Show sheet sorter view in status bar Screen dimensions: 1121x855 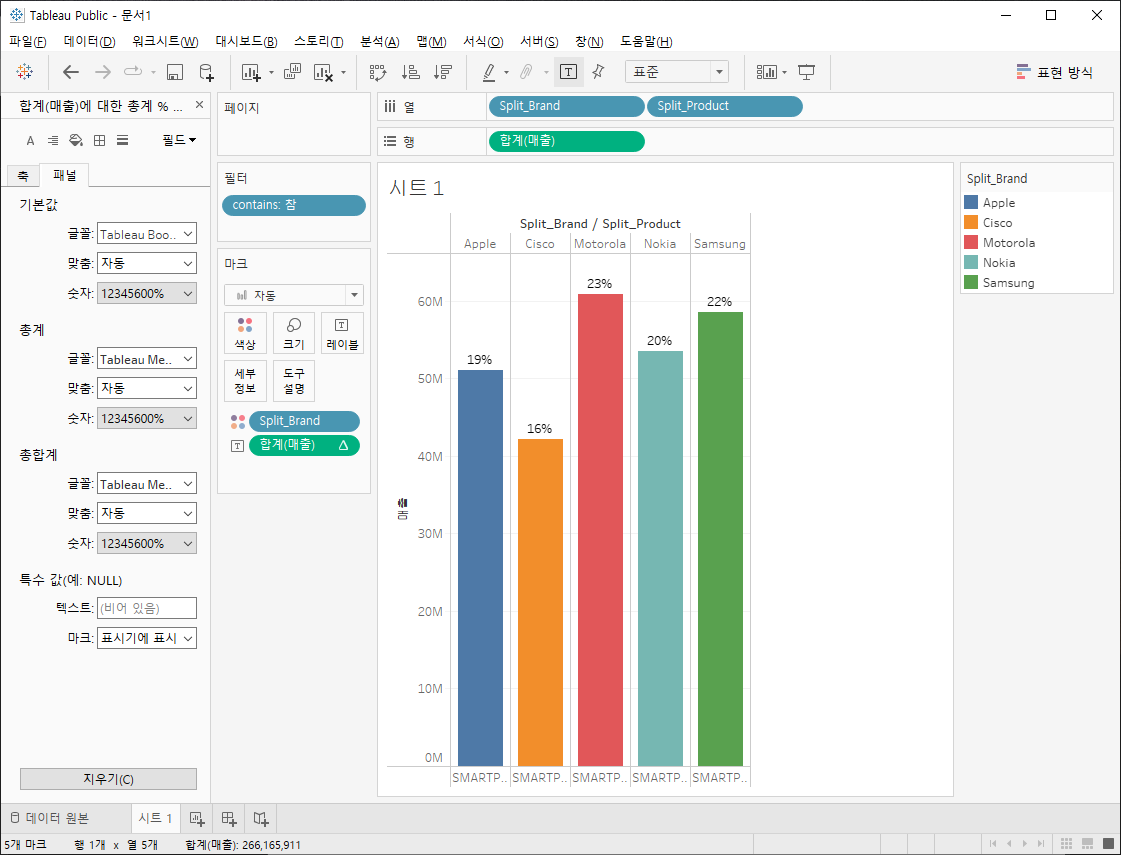[1065, 844]
